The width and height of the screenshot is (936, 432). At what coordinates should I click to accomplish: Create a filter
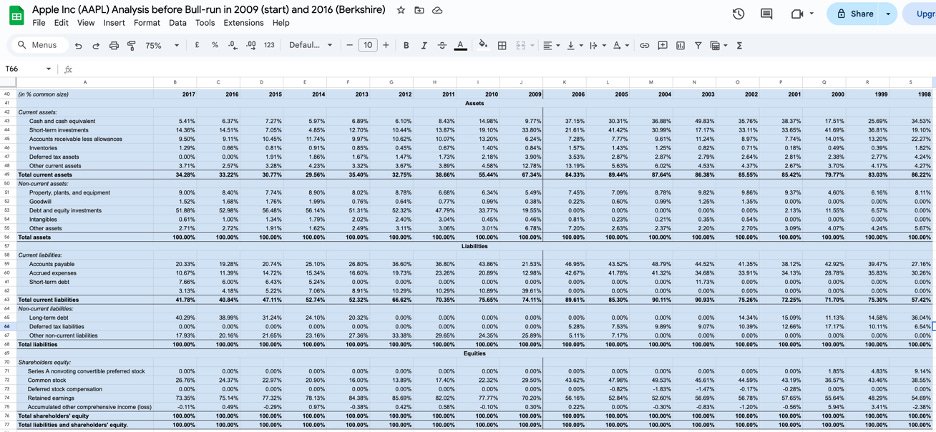[x=698, y=45]
